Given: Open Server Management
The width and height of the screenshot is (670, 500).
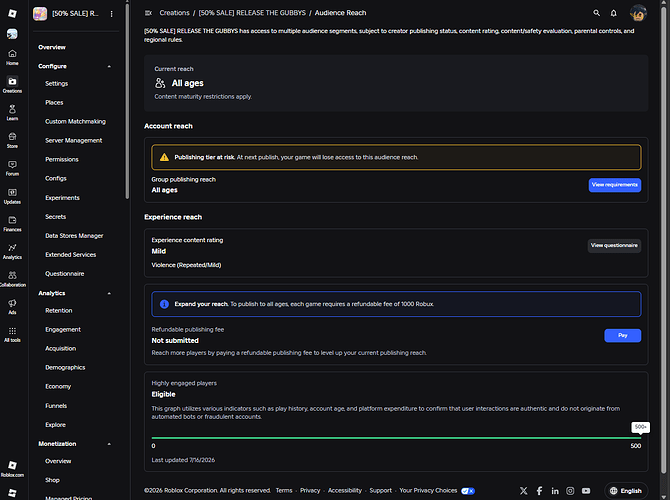Looking at the screenshot, I should [x=73, y=141].
